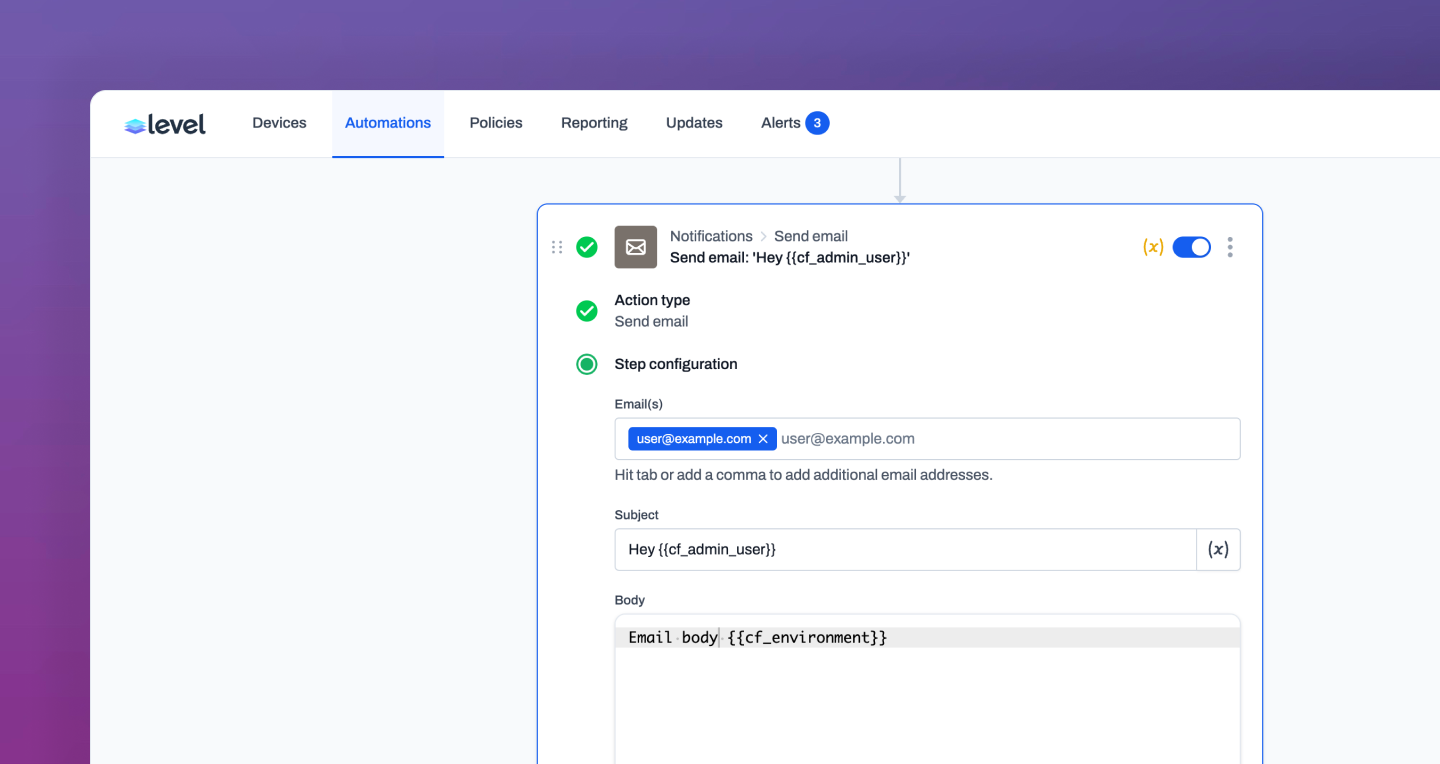
Task: Remove the user@example.com email chip
Action: click(x=763, y=439)
